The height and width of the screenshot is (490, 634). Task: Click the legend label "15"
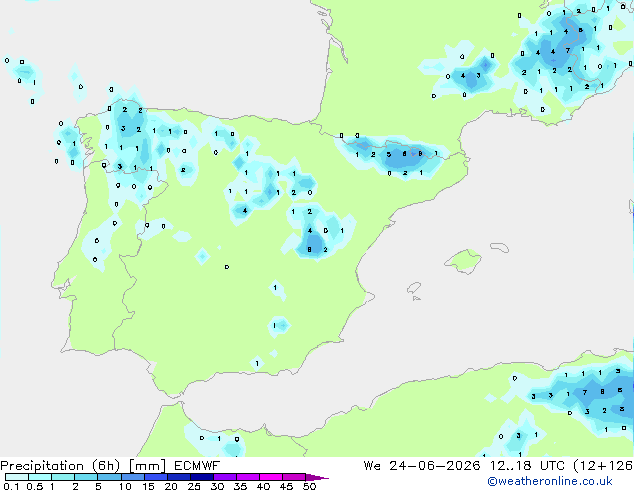[x=148, y=486]
